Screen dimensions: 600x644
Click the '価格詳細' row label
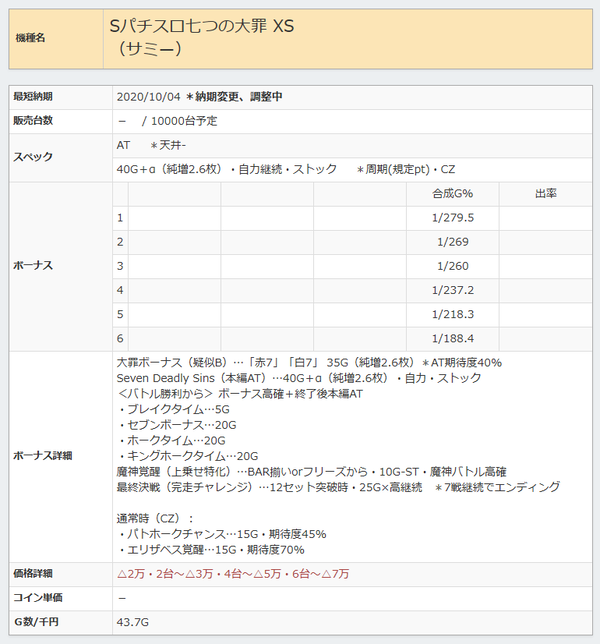coord(33,574)
